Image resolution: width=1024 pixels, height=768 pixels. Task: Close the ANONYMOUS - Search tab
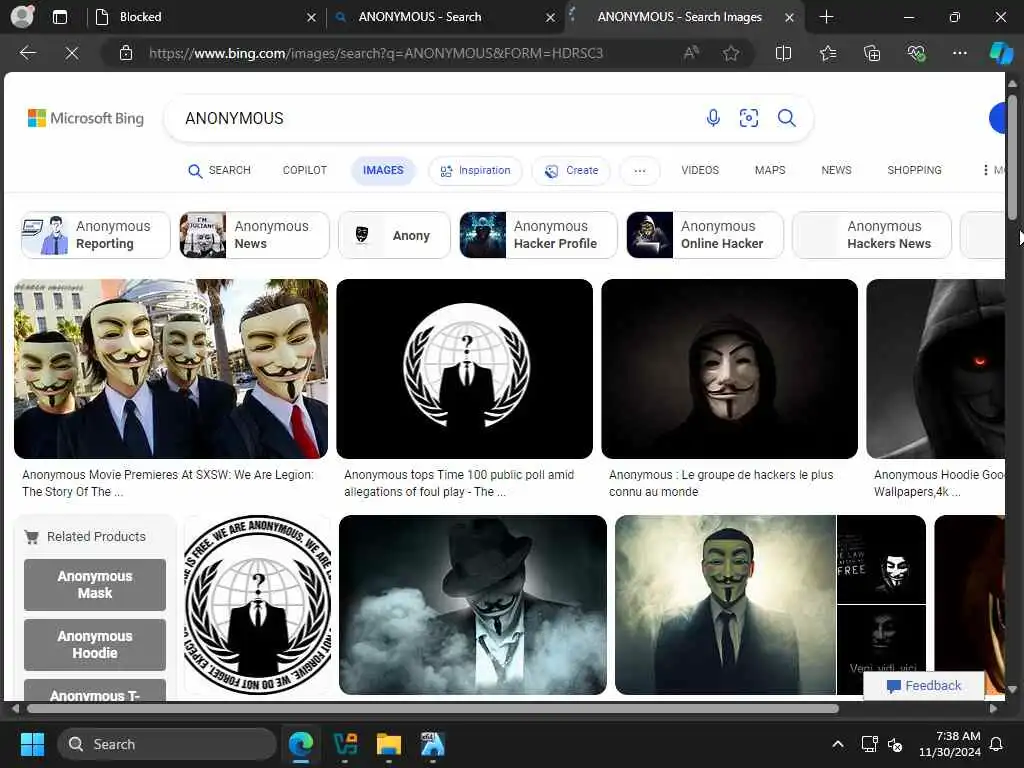pyautogui.click(x=551, y=18)
